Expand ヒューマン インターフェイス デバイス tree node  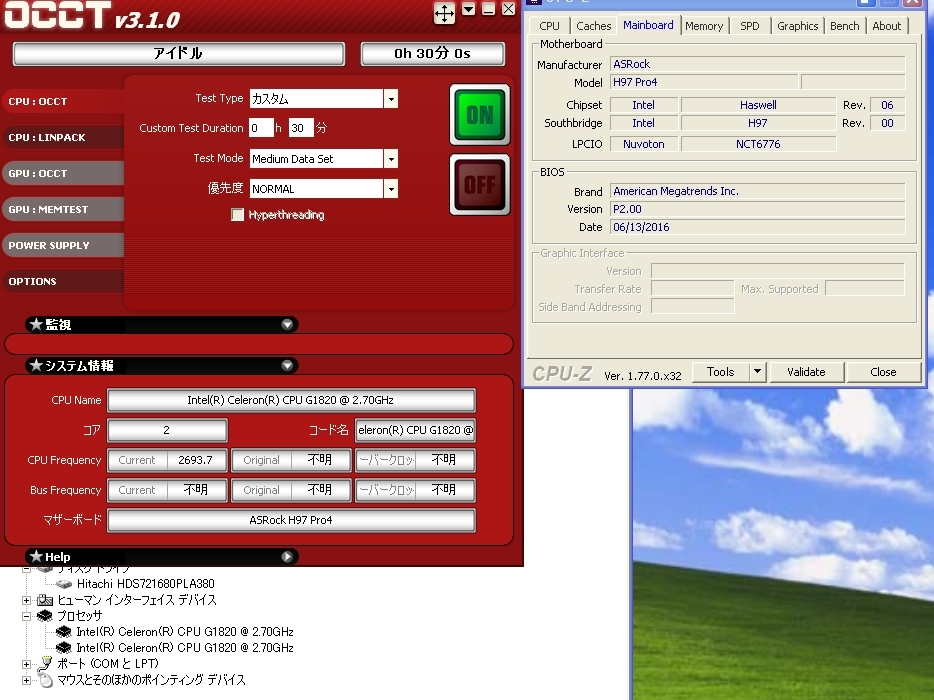pyautogui.click(x=26, y=600)
